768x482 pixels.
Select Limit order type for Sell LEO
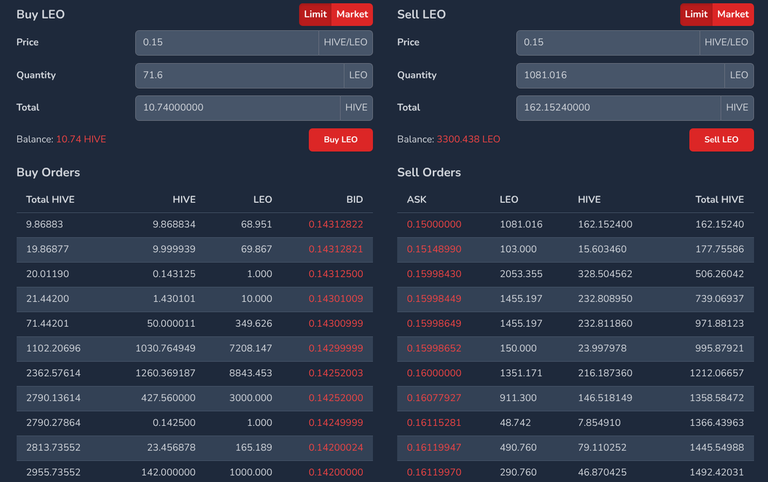point(696,14)
